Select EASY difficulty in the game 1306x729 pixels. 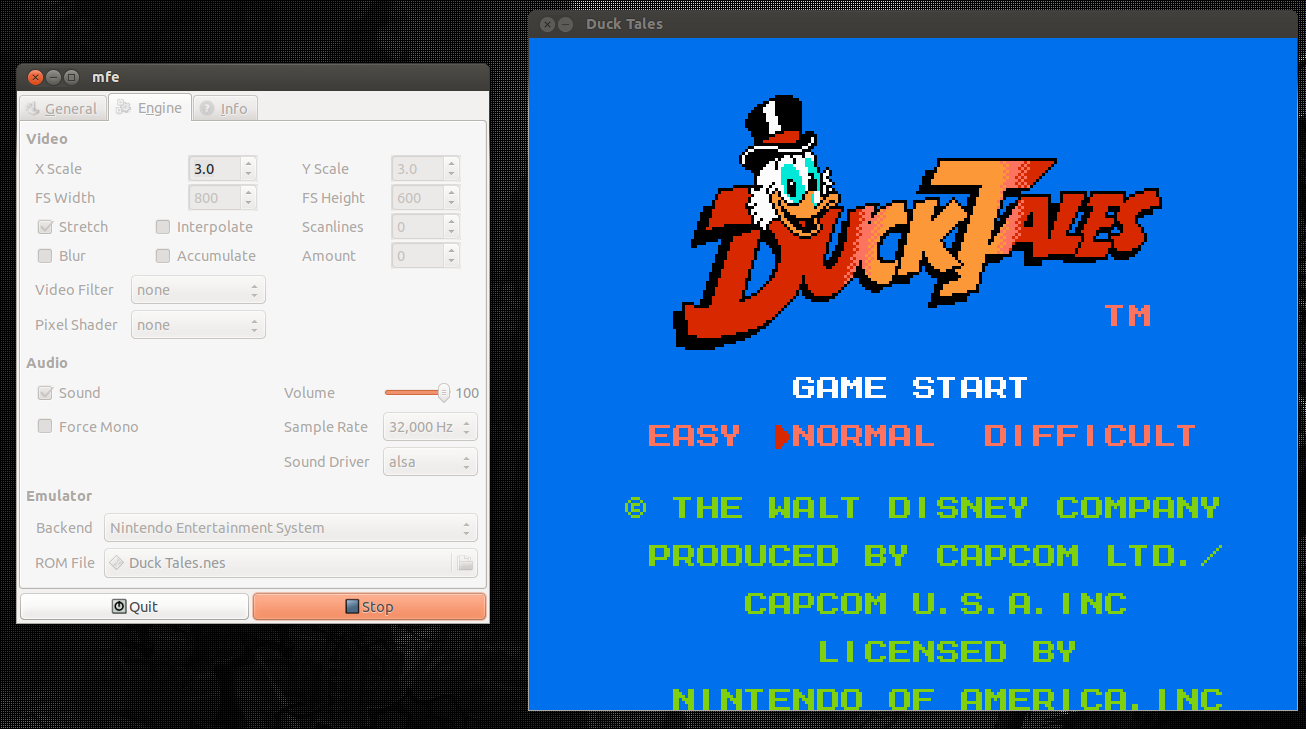694,435
